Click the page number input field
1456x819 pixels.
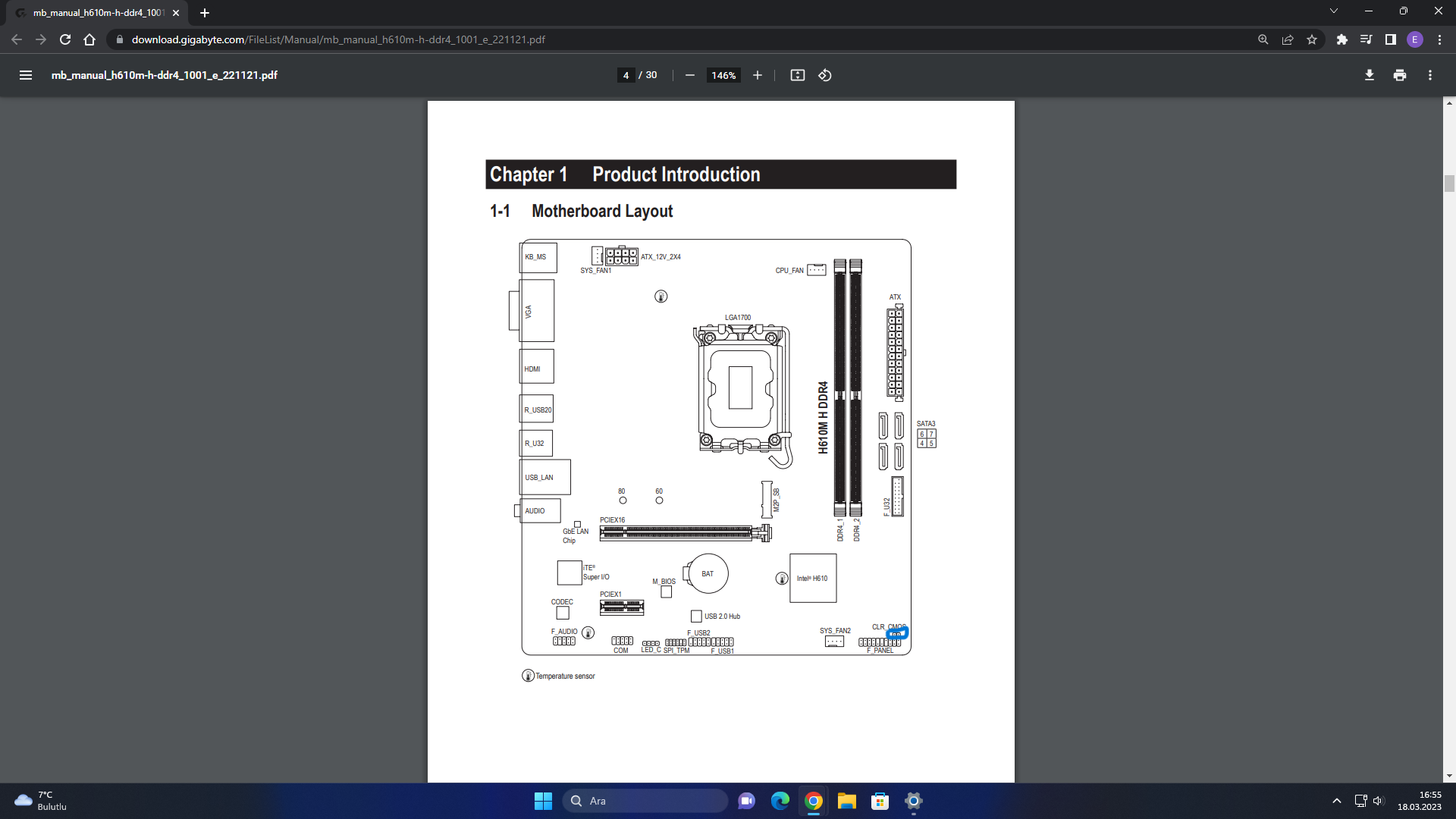(626, 75)
